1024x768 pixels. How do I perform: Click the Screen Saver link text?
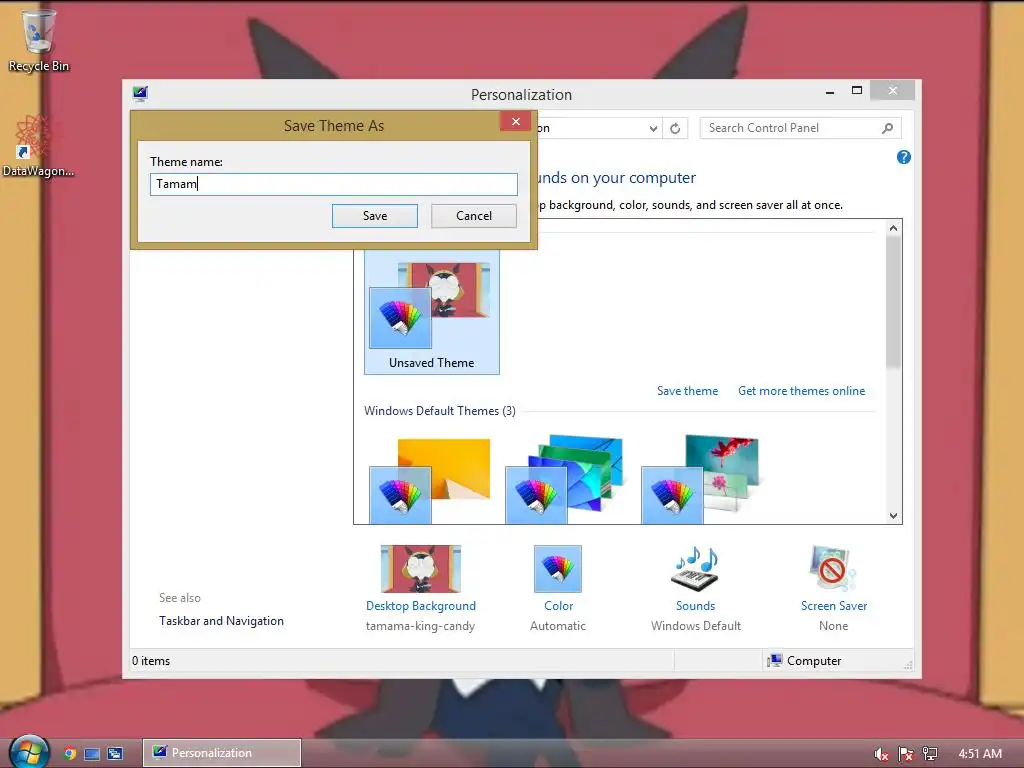834,606
